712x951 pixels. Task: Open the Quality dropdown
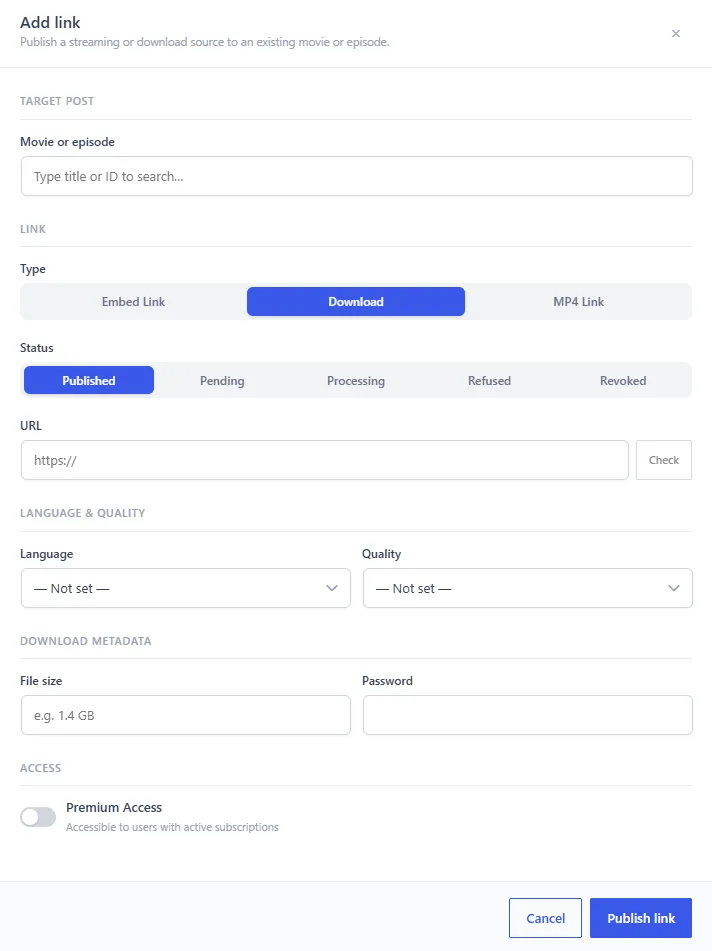528,588
